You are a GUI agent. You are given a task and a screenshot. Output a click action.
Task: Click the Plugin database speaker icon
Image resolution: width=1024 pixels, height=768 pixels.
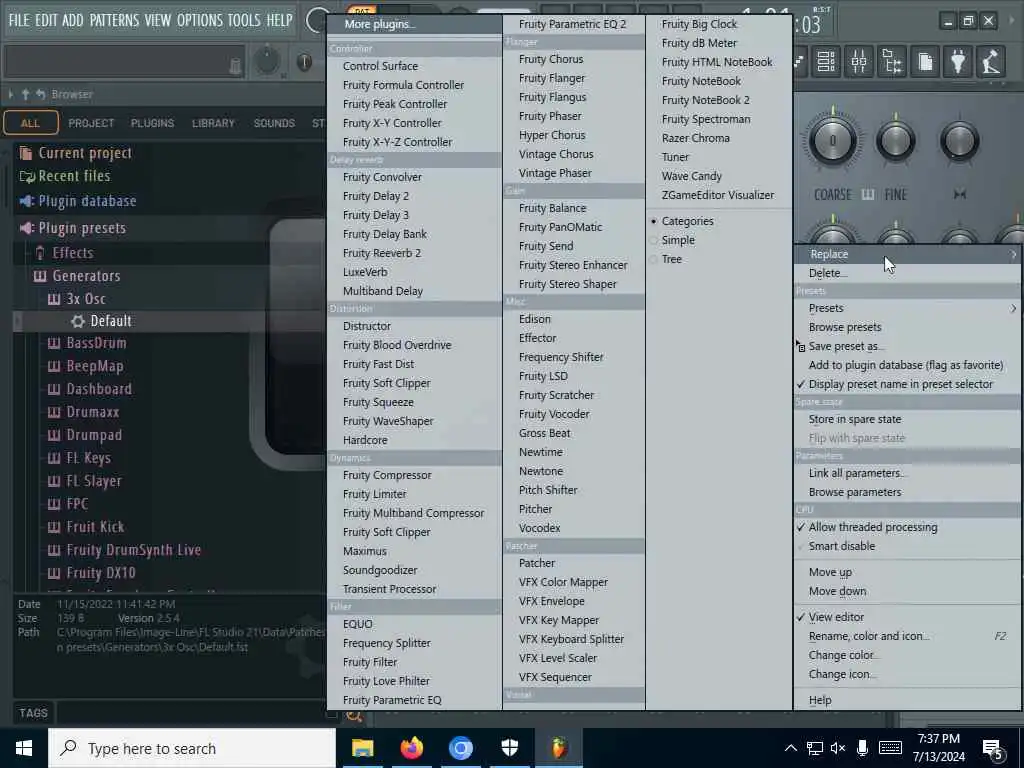(27, 201)
